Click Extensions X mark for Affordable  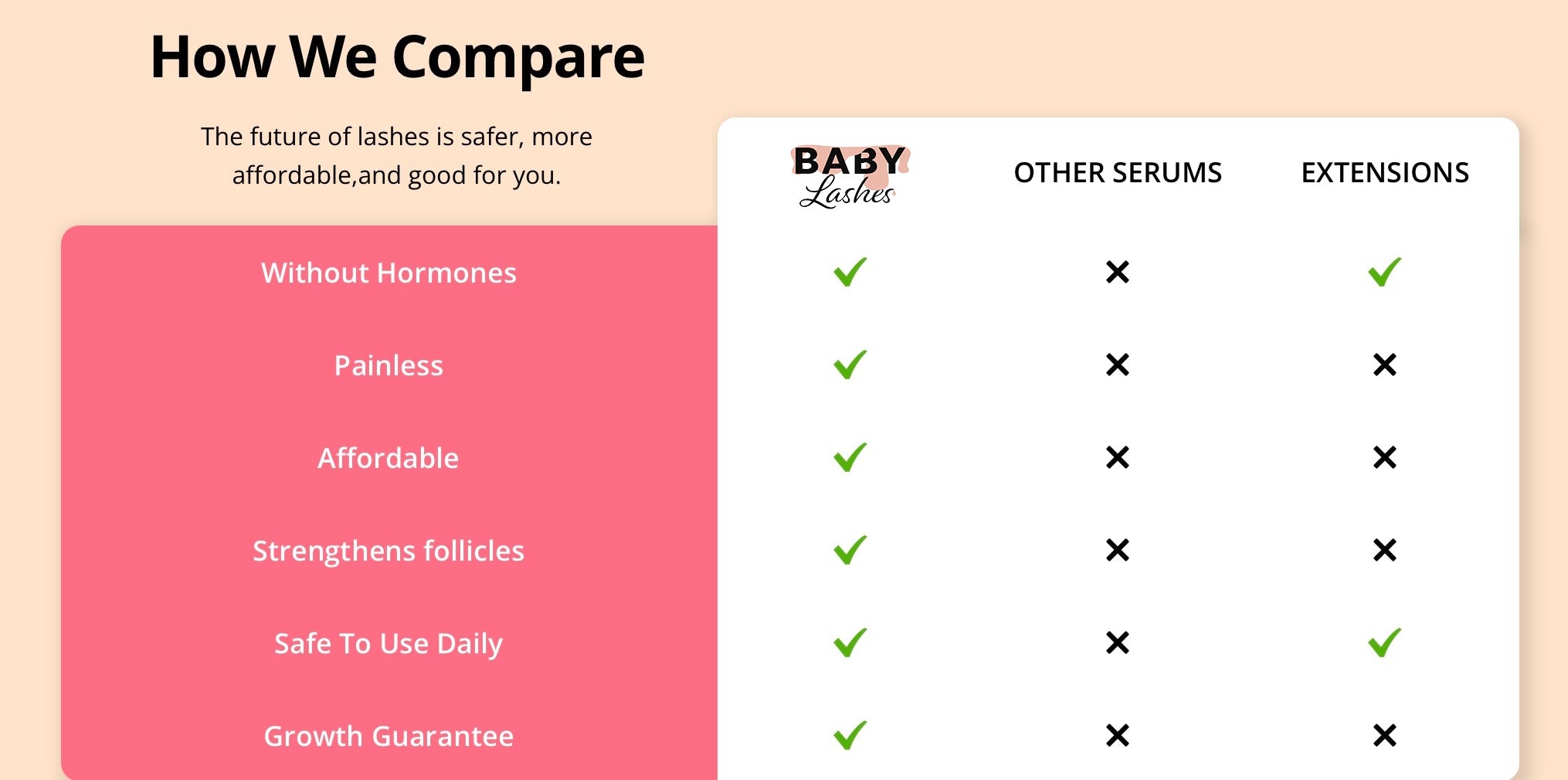tap(1384, 457)
